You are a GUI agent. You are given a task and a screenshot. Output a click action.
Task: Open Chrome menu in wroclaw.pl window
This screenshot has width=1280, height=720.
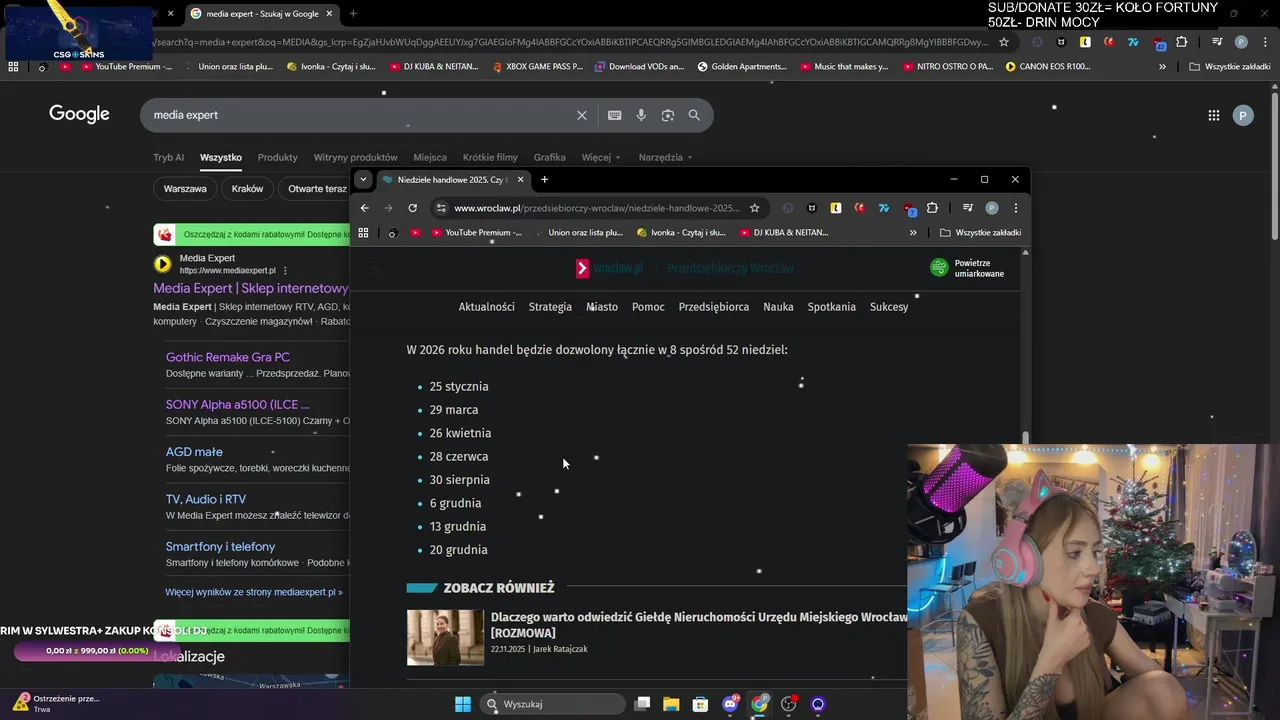(1016, 208)
